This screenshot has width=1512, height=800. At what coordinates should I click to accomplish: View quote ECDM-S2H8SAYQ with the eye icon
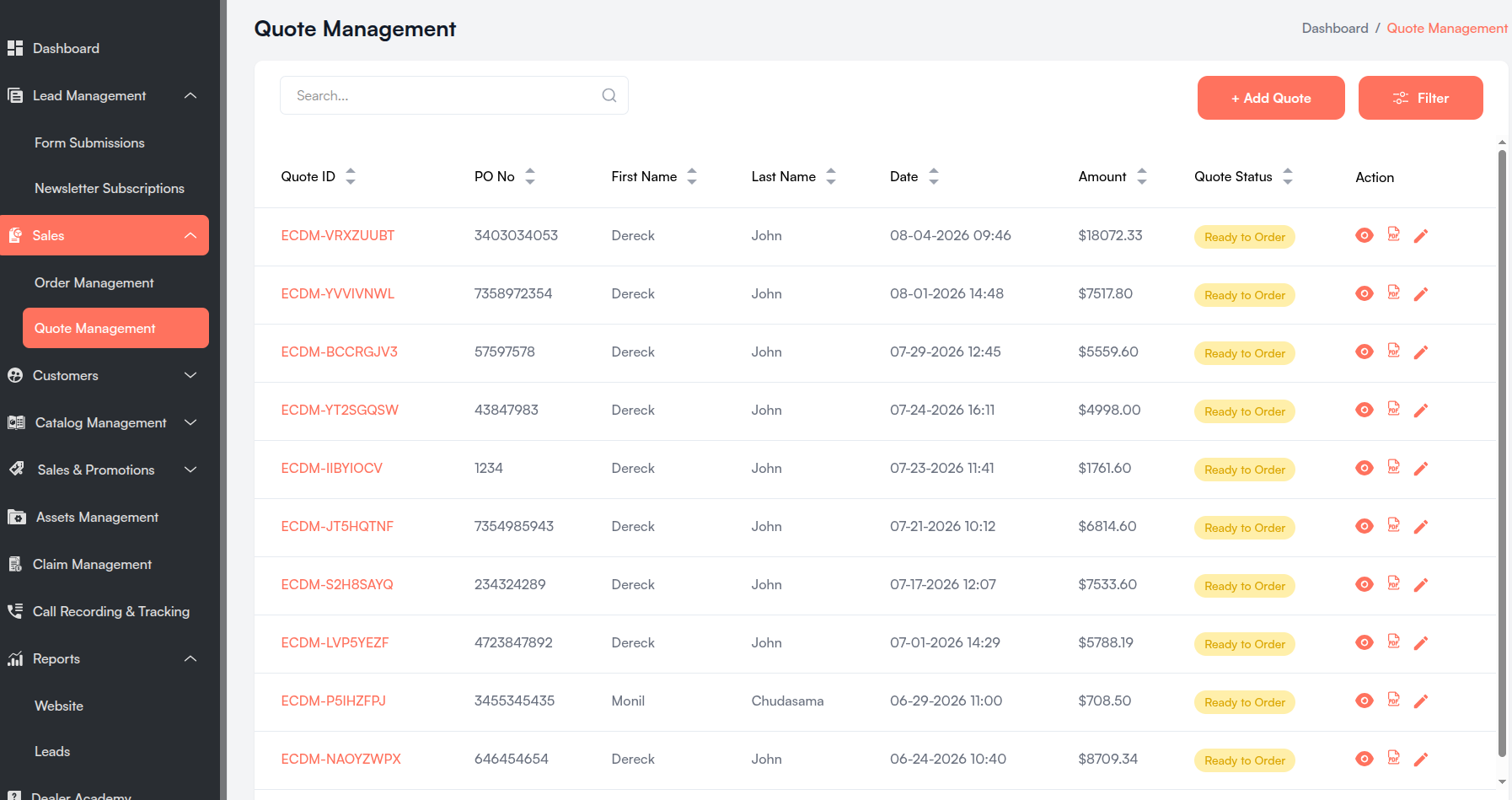1365,584
